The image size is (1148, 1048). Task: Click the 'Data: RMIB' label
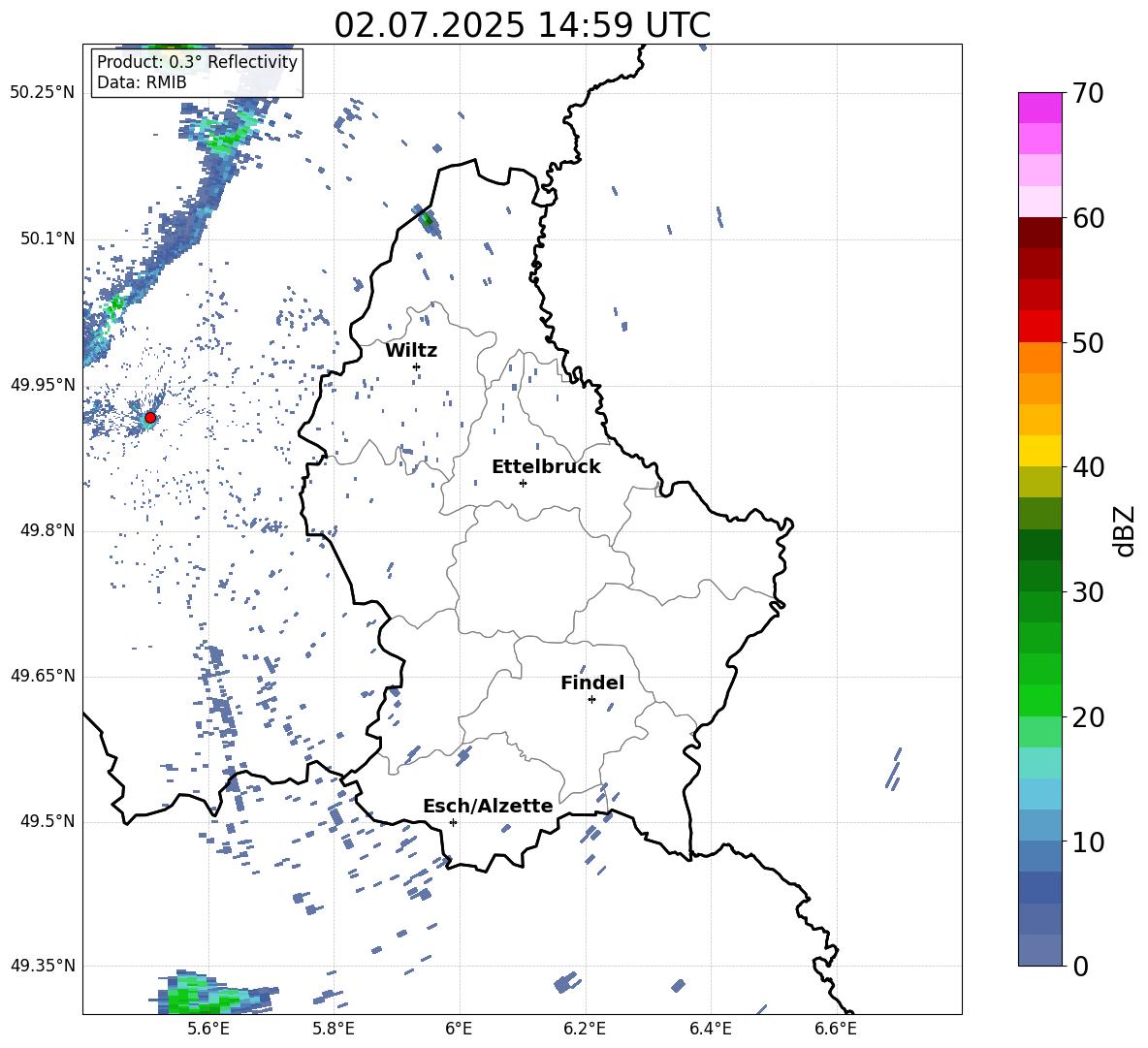point(142,82)
